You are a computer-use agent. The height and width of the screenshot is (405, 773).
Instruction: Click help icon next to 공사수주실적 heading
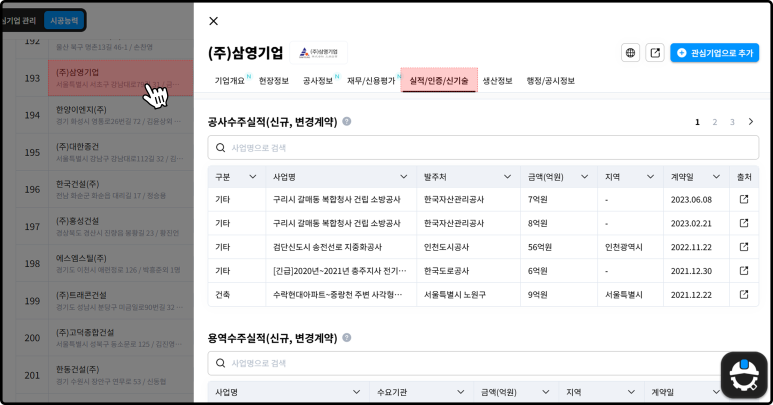click(x=347, y=121)
